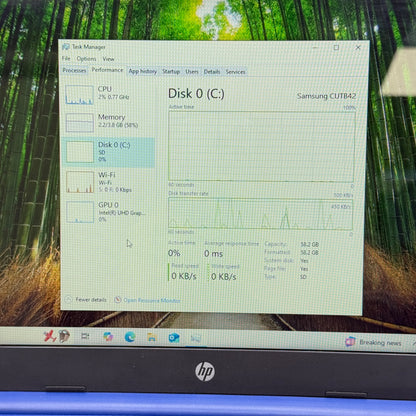Select the Memory performance item

click(109, 122)
